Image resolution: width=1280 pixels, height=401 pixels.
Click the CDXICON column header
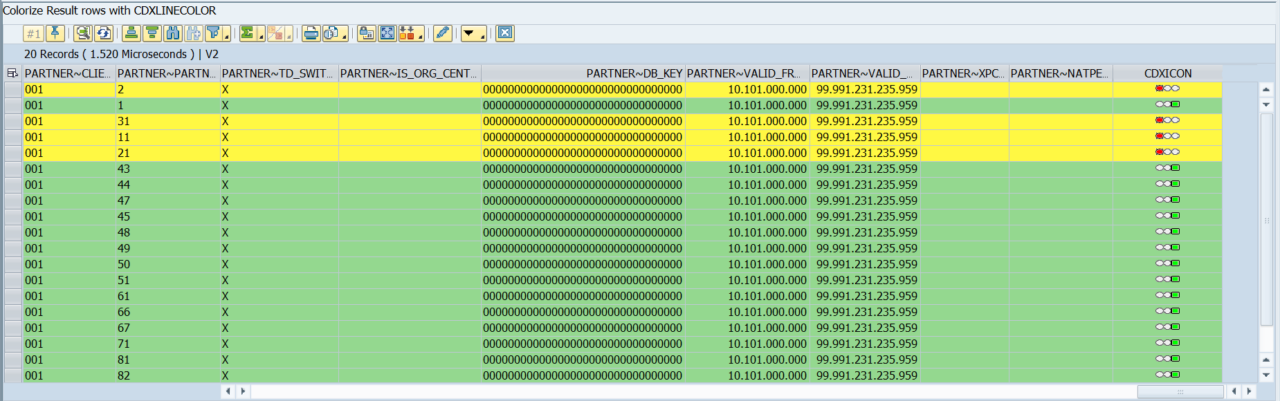coord(1167,73)
